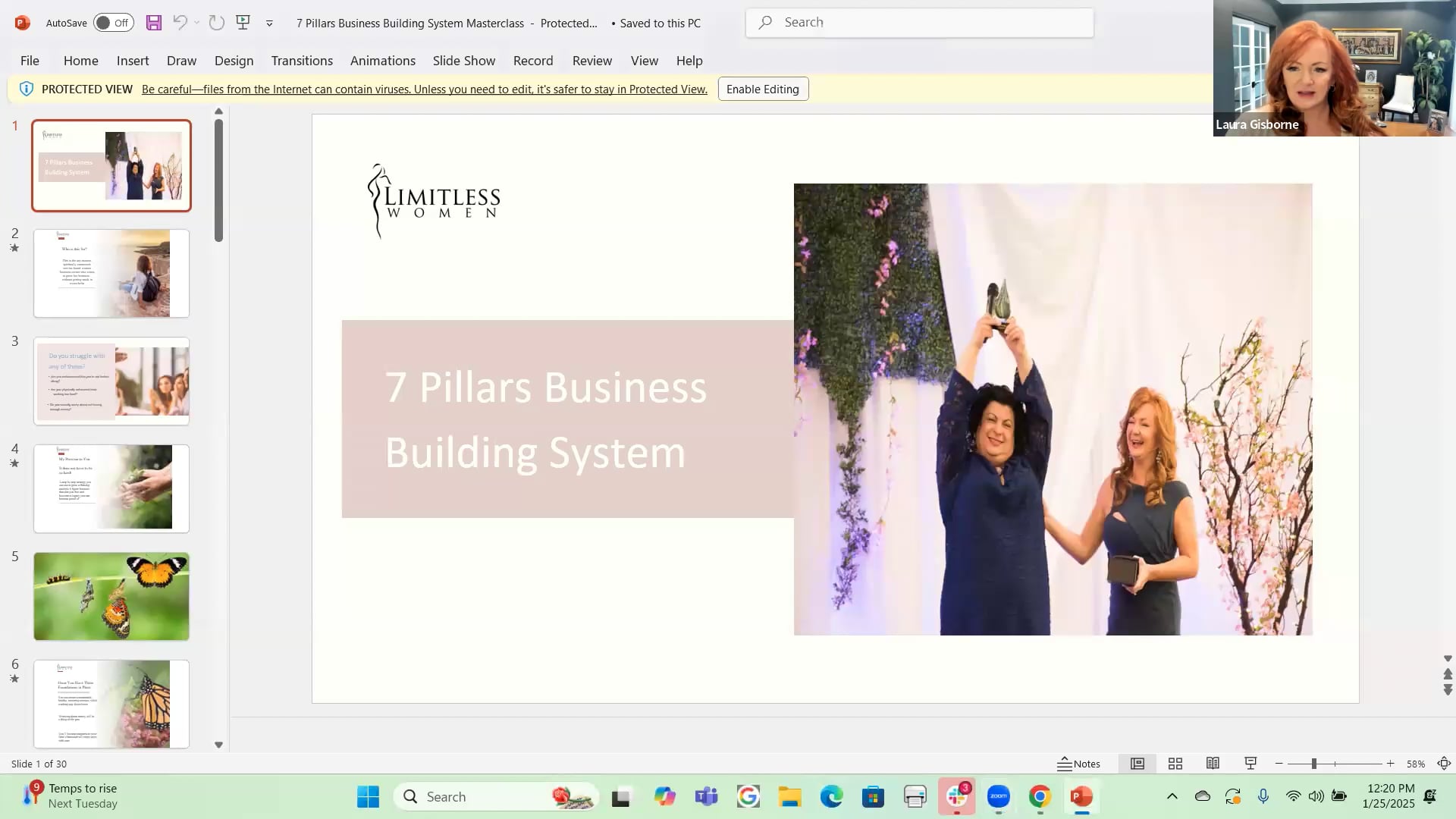Switch to the Animations ribbon tab
Screen dimensions: 1456x819
[x=382, y=61]
